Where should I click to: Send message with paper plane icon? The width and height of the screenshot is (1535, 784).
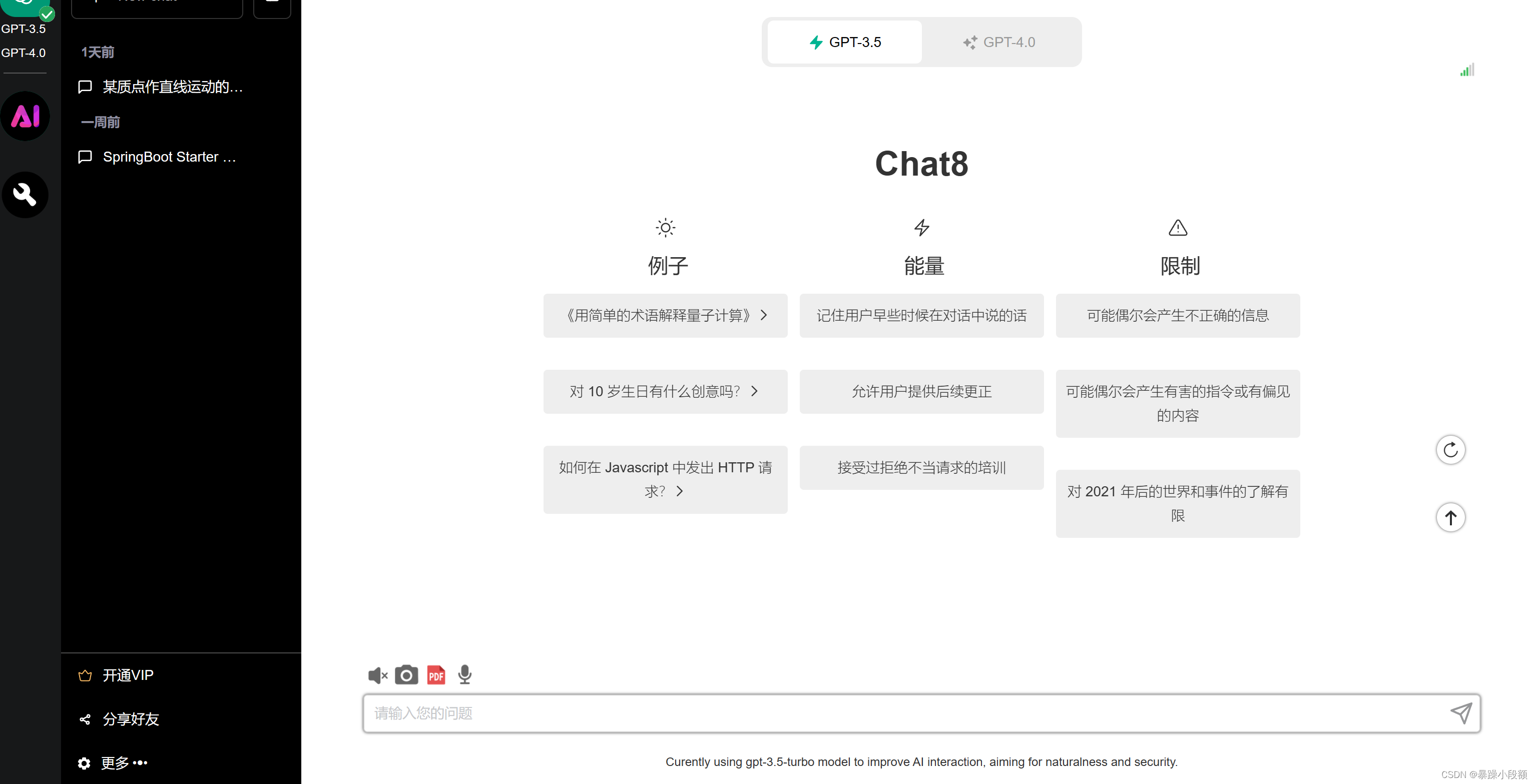point(1461,712)
